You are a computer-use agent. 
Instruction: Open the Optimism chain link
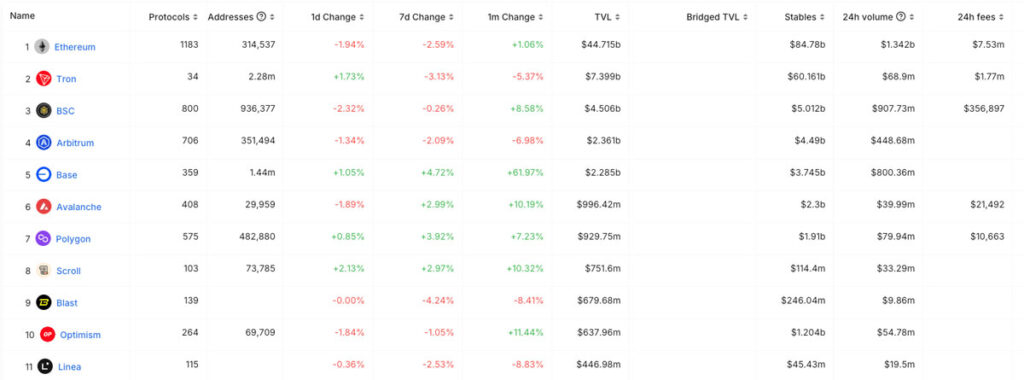coord(80,334)
